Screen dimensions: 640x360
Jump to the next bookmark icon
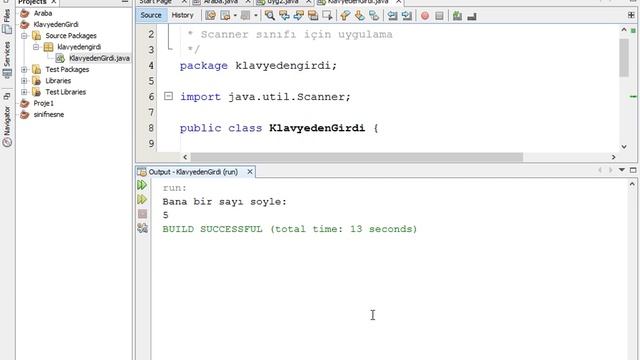[x=359, y=16]
